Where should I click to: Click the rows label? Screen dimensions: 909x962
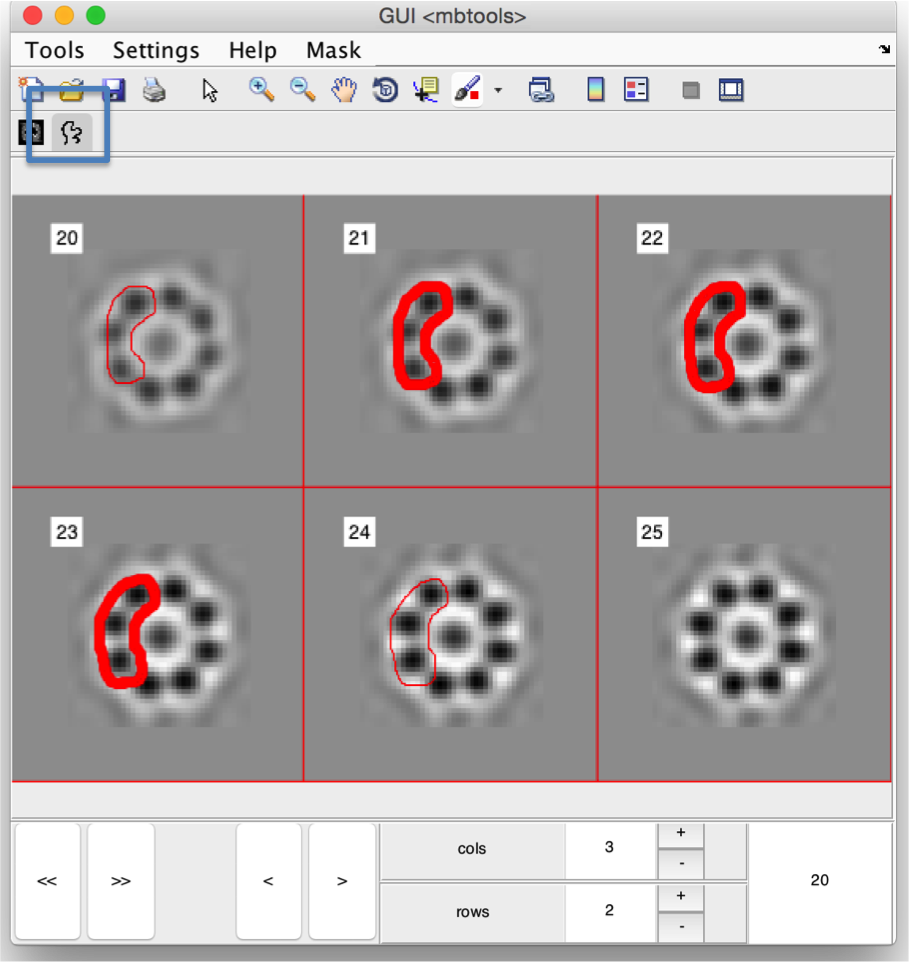472,912
